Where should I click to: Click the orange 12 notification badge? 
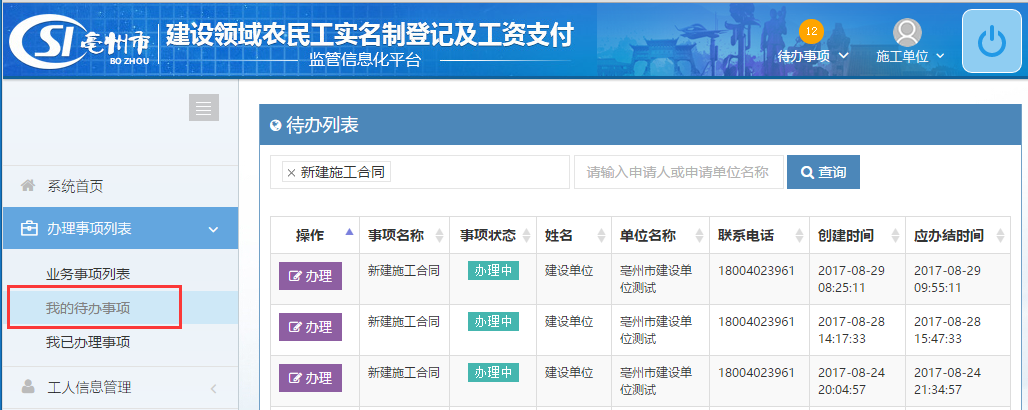click(812, 31)
